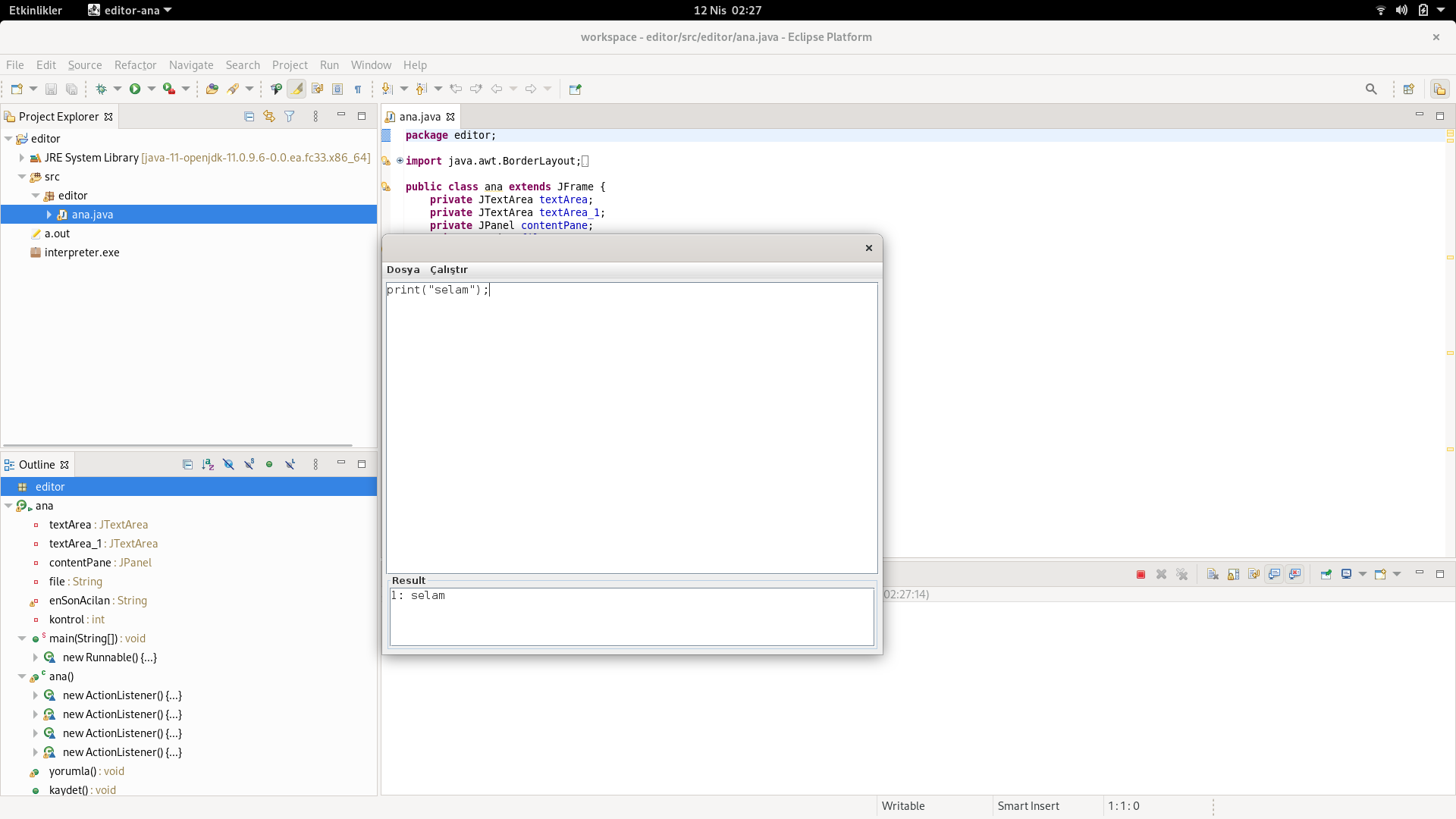Open Project Explorer View Menu dots
Screen dimensions: 1456x819
[315, 116]
